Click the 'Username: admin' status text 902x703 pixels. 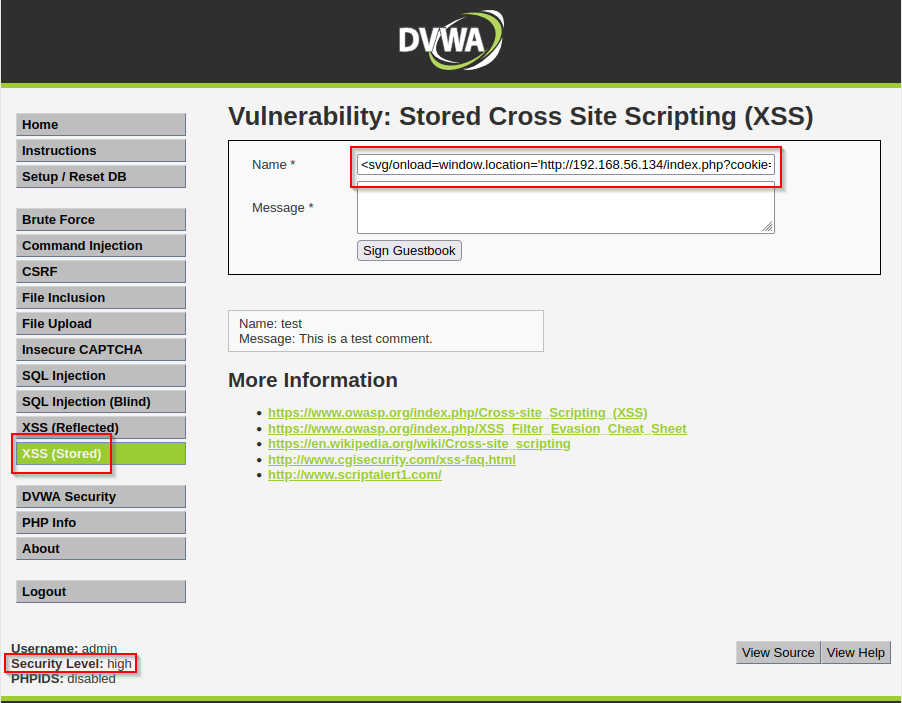[x=64, y=648]
